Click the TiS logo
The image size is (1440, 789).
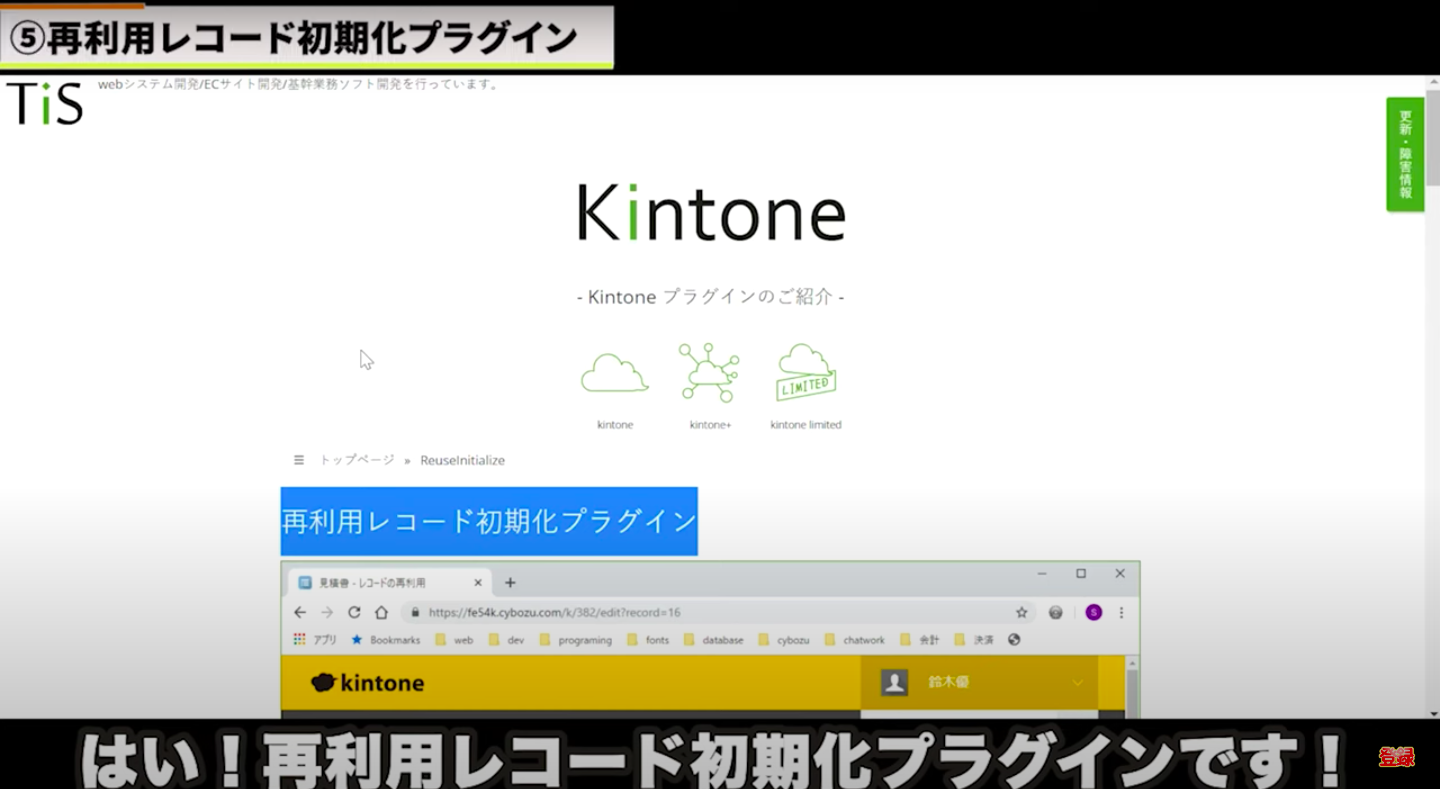pos(44,103)
